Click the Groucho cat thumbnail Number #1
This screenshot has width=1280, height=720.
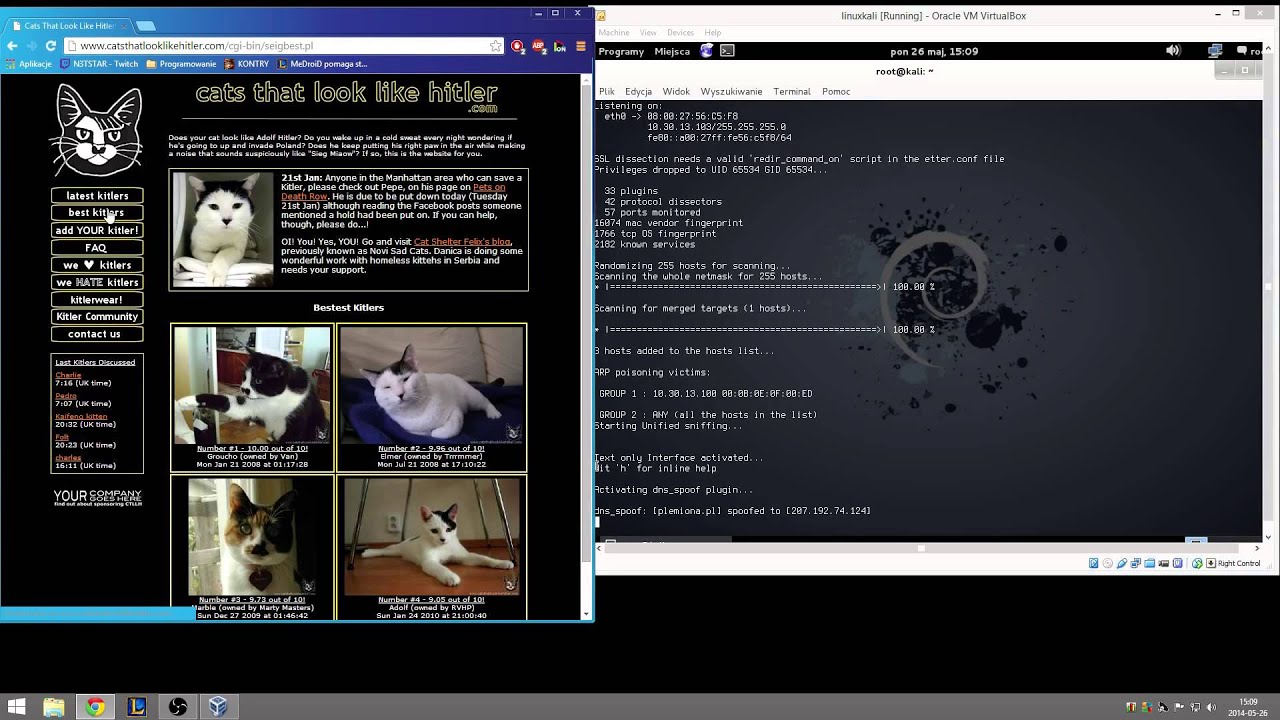pyautogui.click(x=252, y=385)
